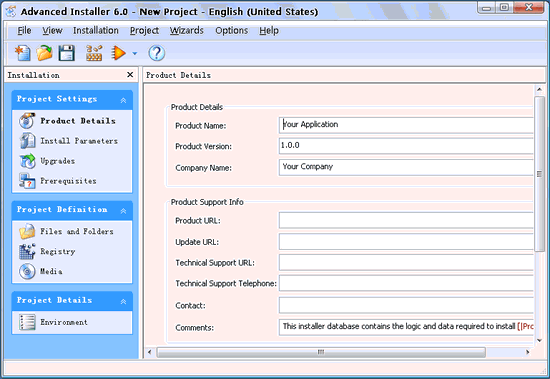This screenshot has width=550, height=379.
Task: Open Files and Folders page
Action: pos(77,231)
